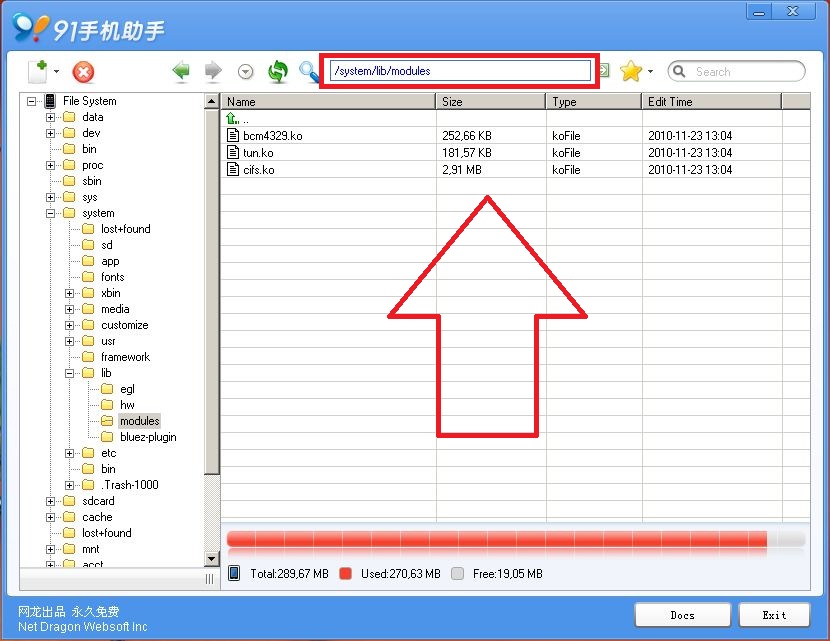Expand the dev folder node
This screenshot has width=830, height=641.
click(x=50, y=133)
